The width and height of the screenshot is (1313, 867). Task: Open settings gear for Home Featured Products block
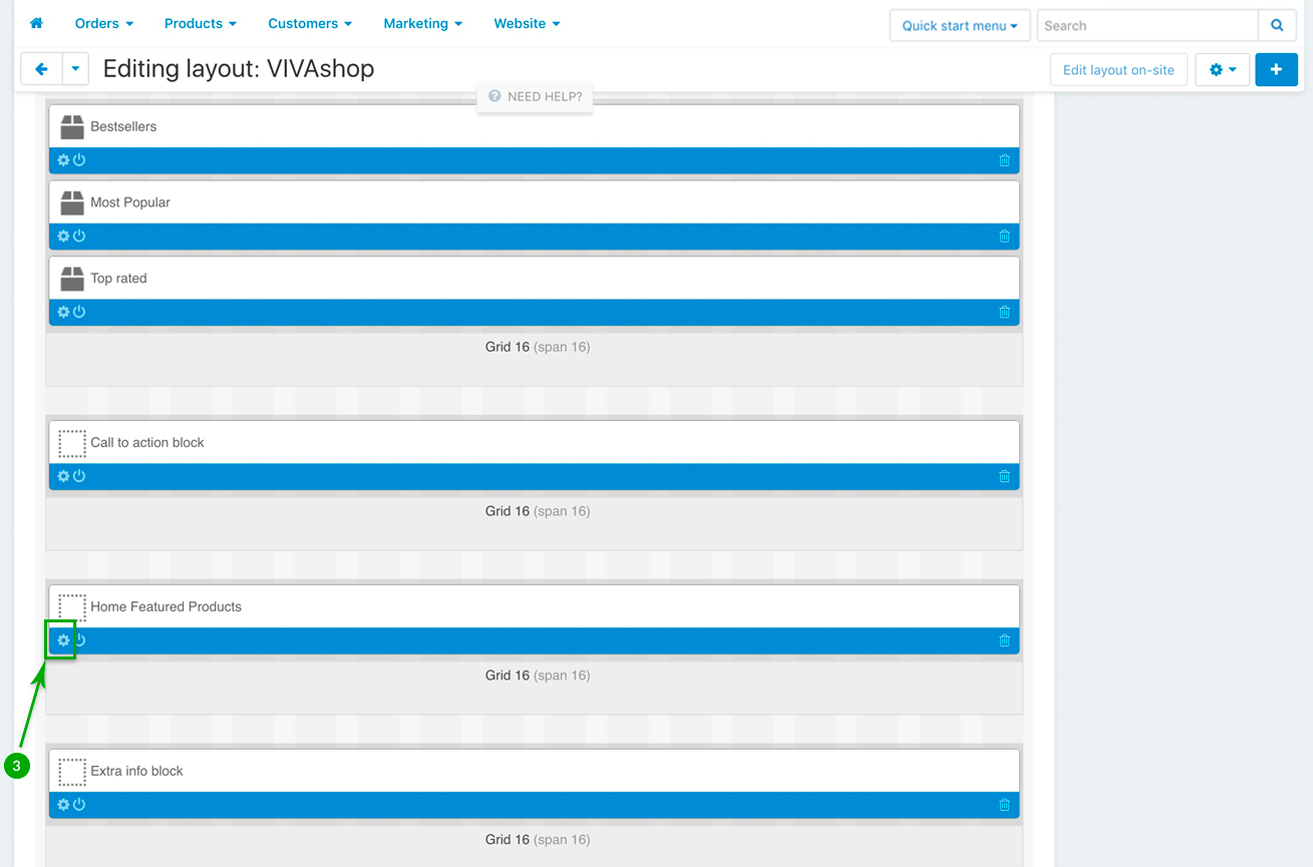[x=63, y=641]
